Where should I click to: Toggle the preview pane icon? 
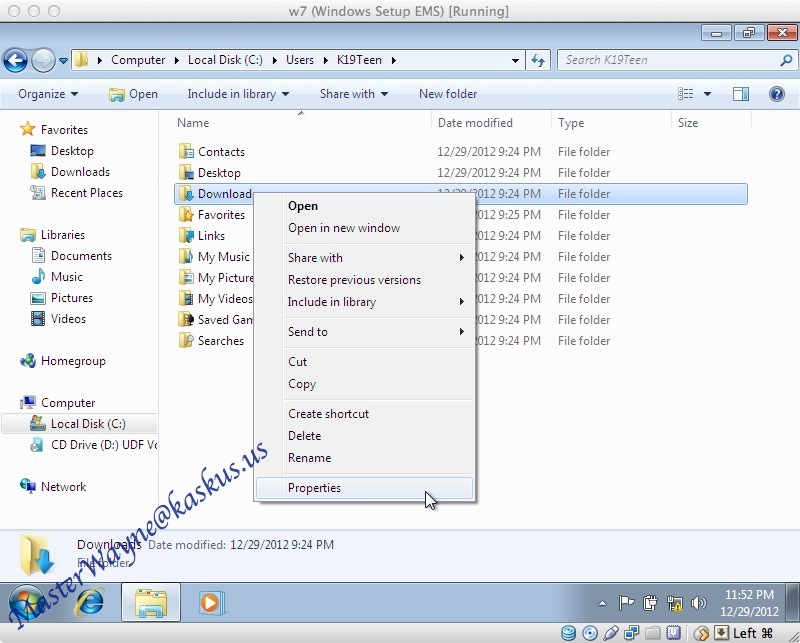click(740, 94)
